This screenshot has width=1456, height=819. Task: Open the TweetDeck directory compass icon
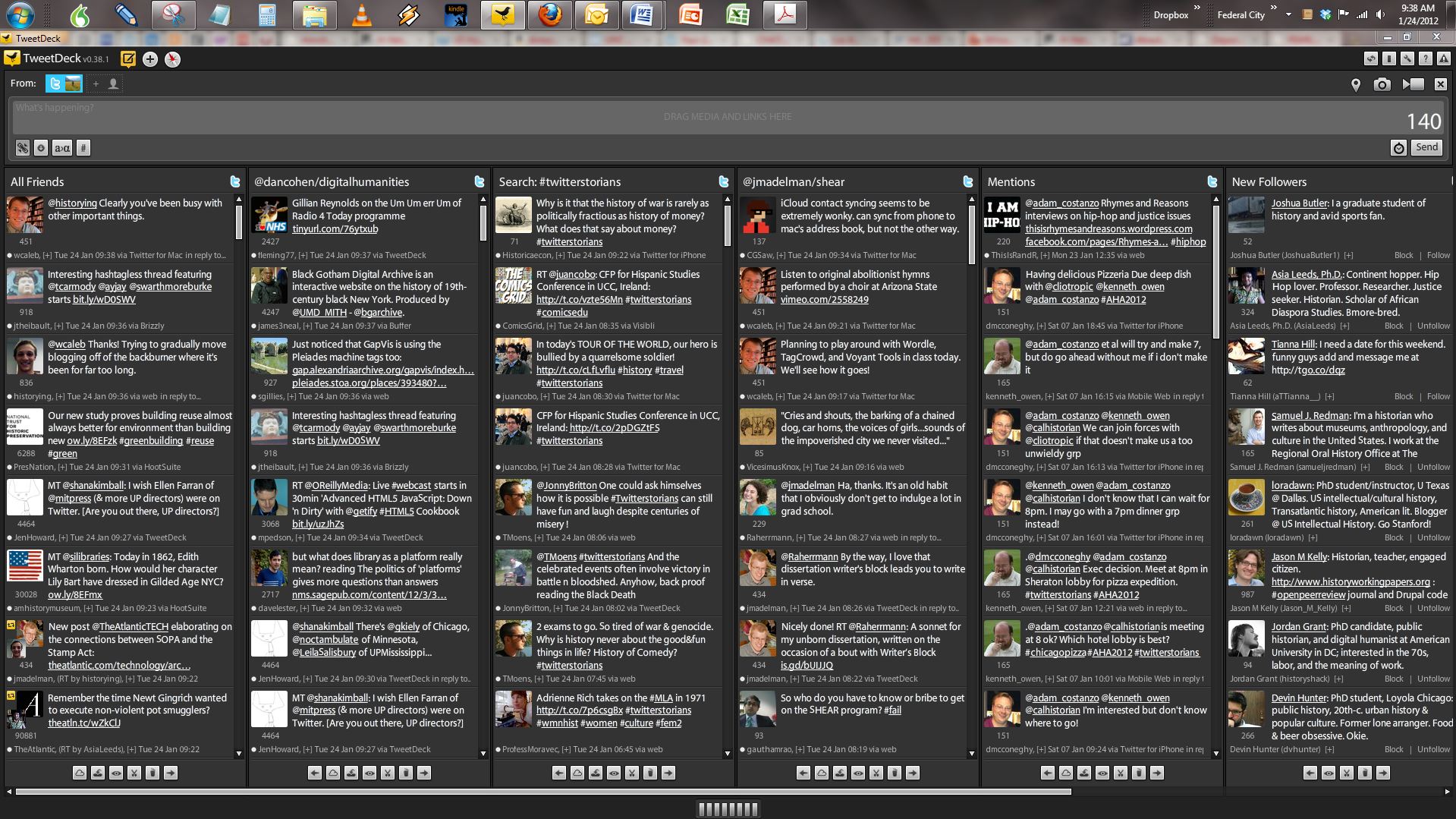(x=173, y=59)
